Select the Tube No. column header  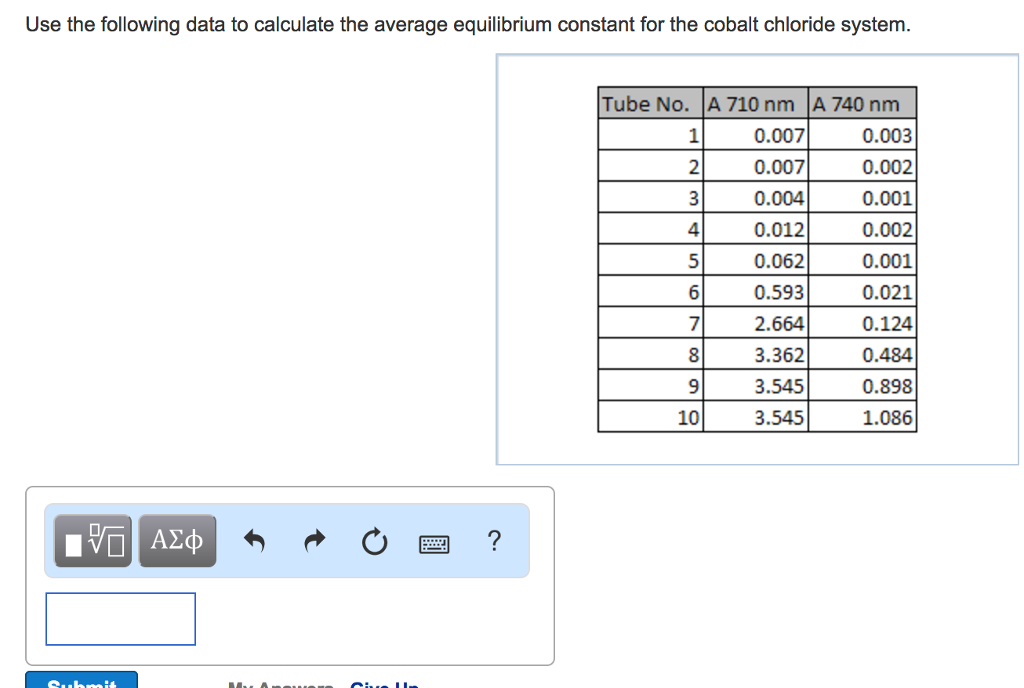[x=649, y=103]
